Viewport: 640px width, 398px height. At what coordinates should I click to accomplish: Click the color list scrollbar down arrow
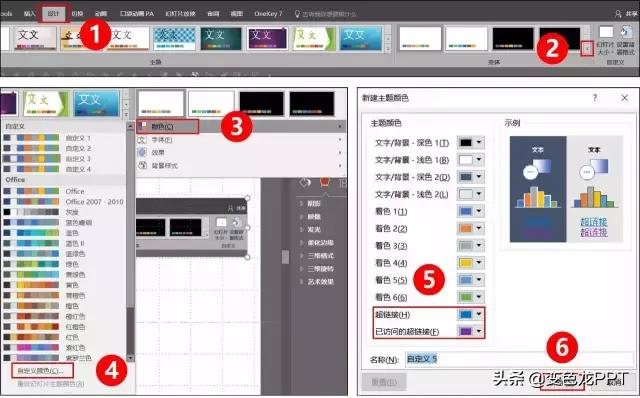click(130, 358)
